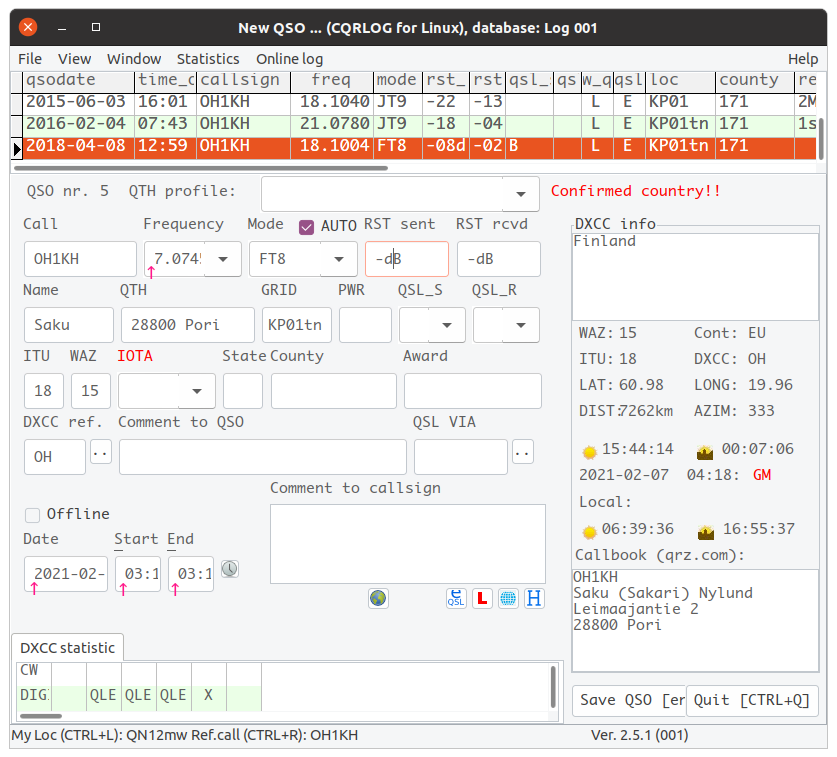The height and width of the screenshot is (757, 837).
Task: Click the qsodate column header
Action: [78, 81]
